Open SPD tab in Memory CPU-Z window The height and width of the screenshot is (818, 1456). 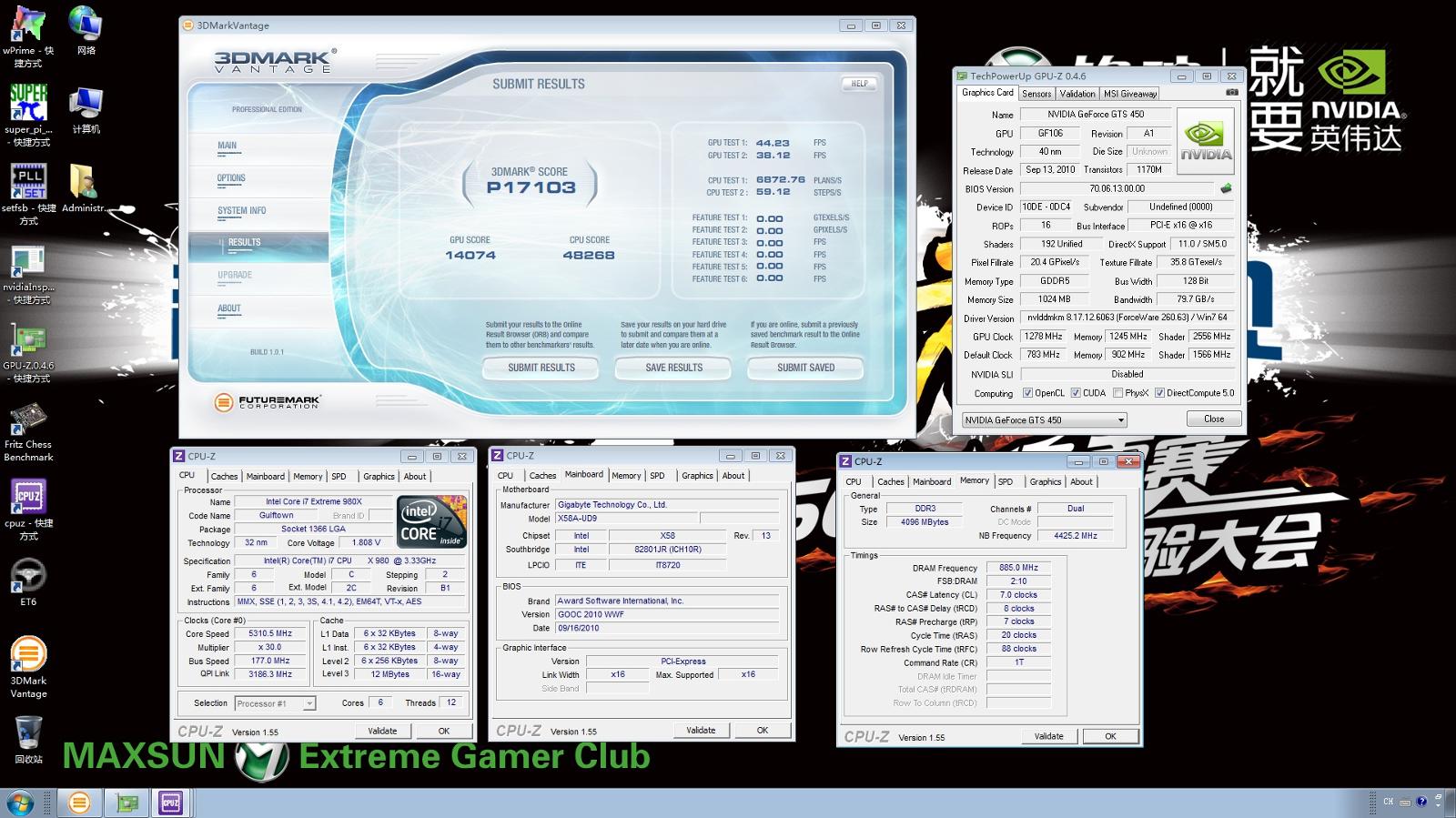tap(1005, 481)
